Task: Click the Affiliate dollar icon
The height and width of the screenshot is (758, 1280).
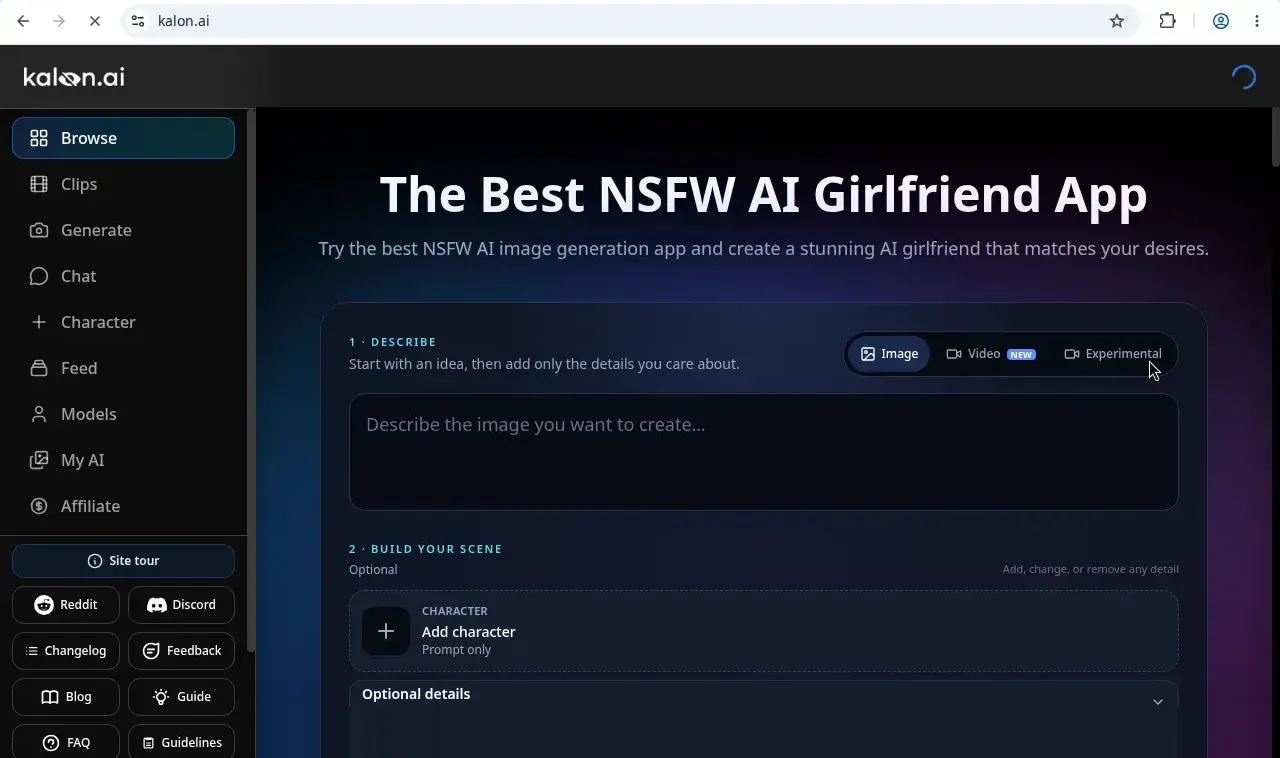Action: (39, 506)
